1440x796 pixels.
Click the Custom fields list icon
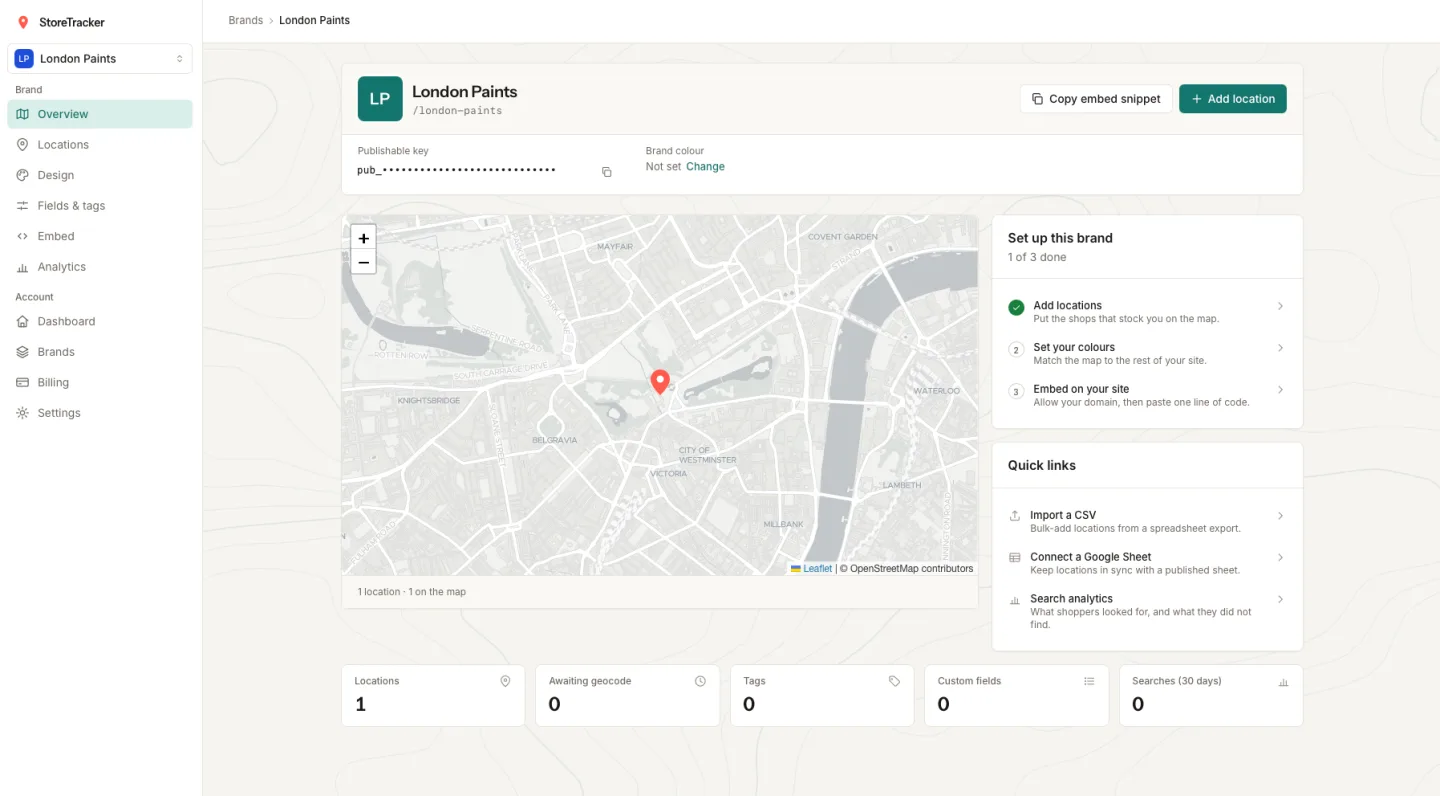pyautogui.click(x=1089, y=681)
